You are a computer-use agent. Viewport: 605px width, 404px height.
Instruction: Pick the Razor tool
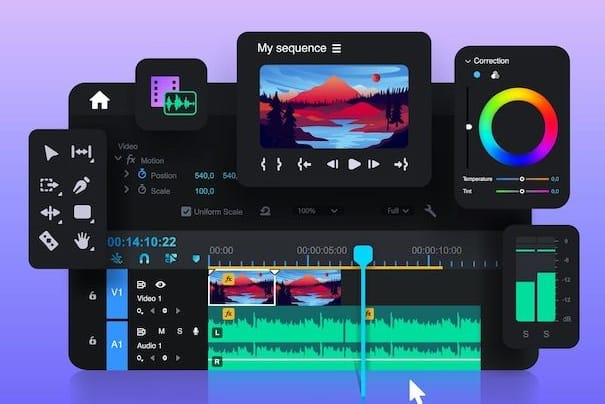click(x=49, y=240)
